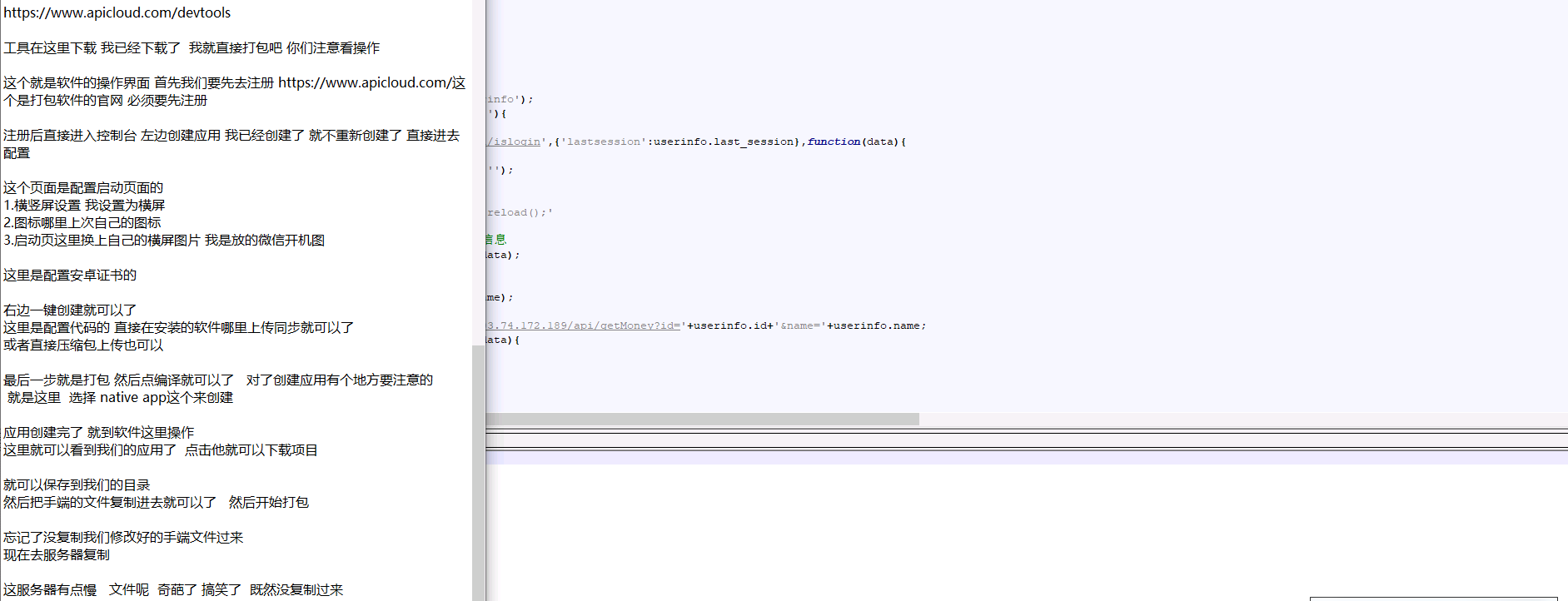Click the line '这里是配置安卓证书的'

coord(70,275)
